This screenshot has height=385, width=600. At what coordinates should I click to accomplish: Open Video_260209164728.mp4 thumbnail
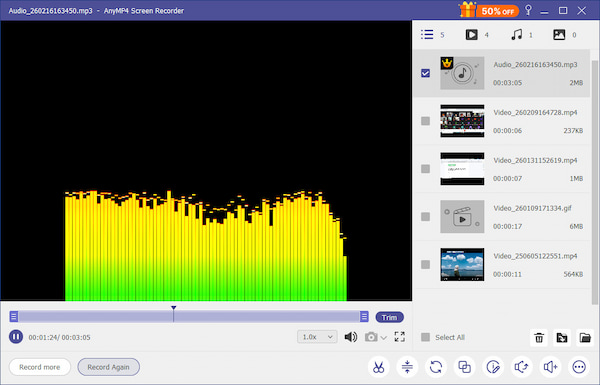click(x=462, y=121)
